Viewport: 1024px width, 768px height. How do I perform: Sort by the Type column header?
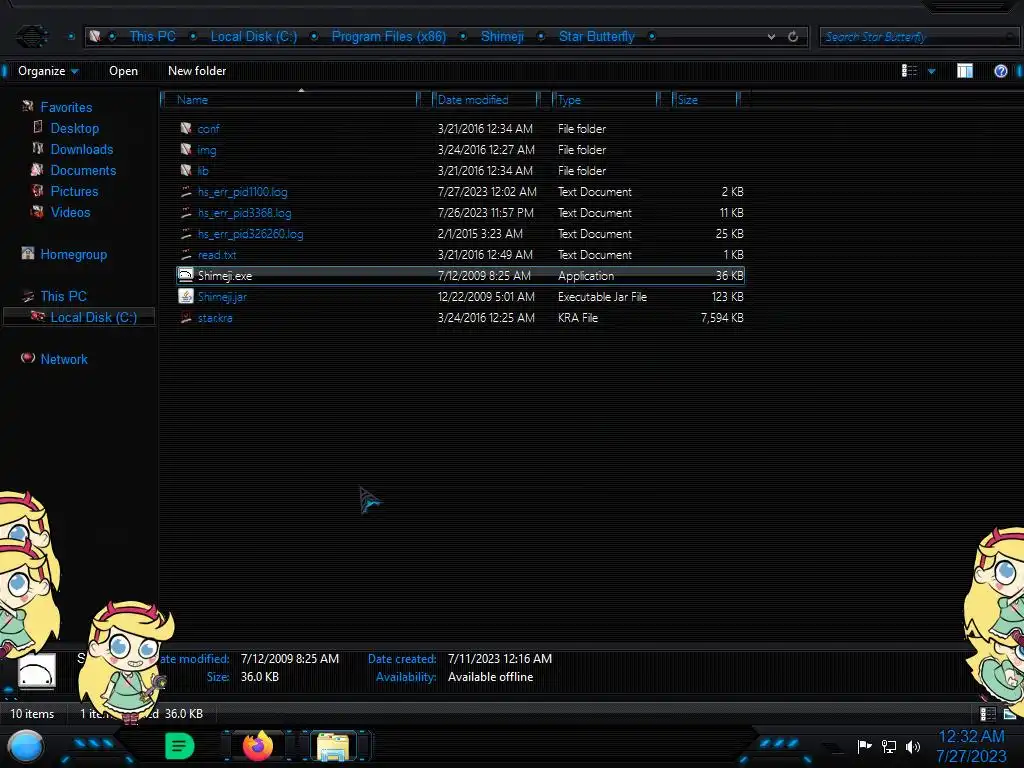point(605,100)
